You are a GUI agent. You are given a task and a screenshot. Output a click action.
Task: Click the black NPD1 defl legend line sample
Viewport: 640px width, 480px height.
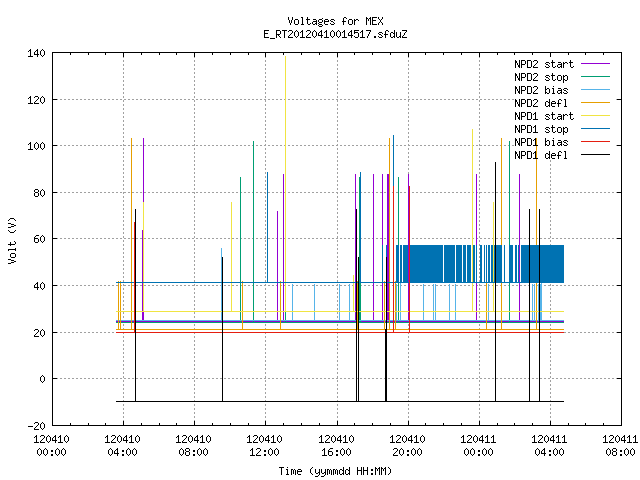pyautogui.click(x=596, y=155)
